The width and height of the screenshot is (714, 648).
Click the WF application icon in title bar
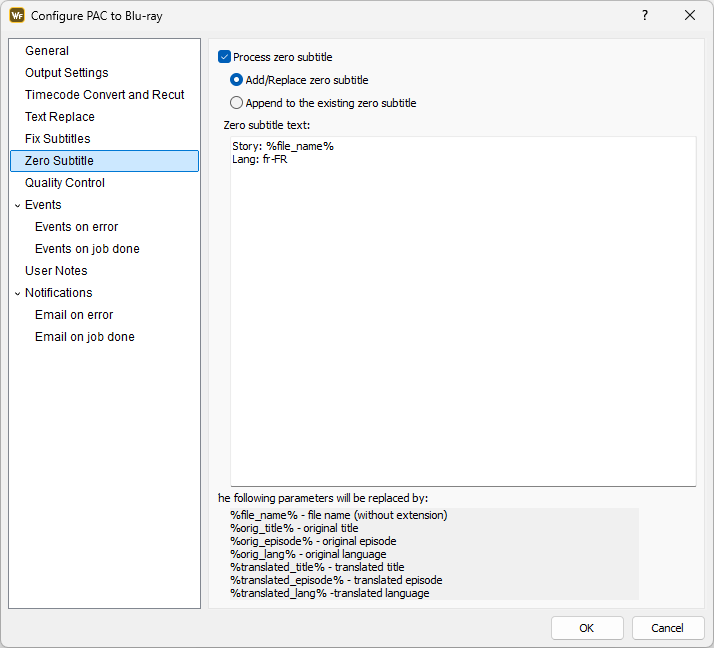[x=17, y=16]
